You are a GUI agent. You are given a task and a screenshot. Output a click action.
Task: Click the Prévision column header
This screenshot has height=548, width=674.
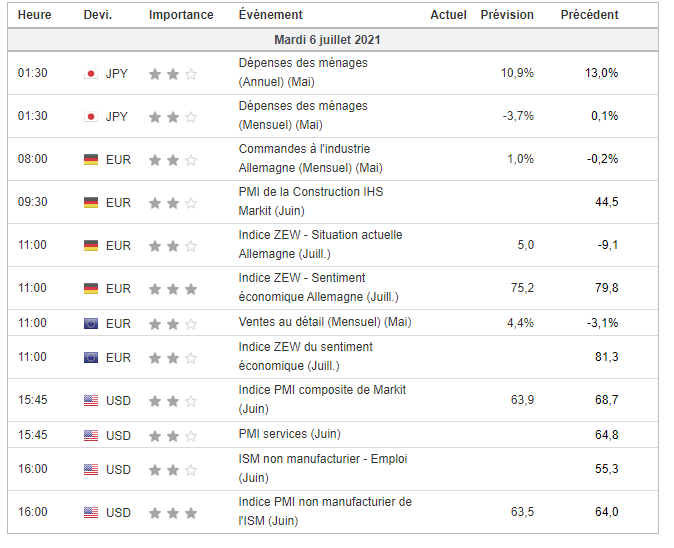(507, 15)
